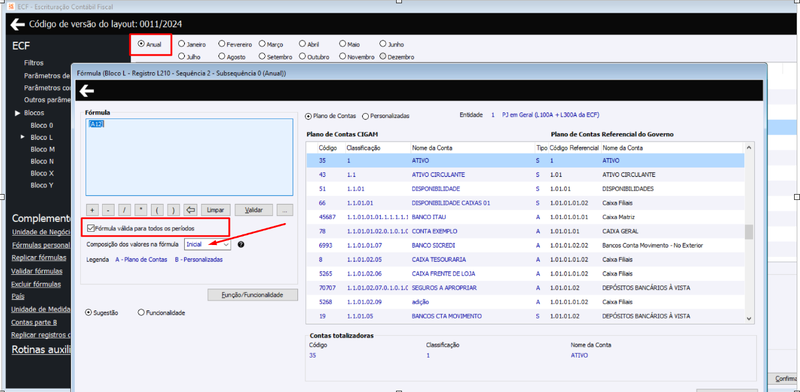Toggle Fórmula válida para todos os períodos
This screenshot has width=800, height=392.
point(91,228)
